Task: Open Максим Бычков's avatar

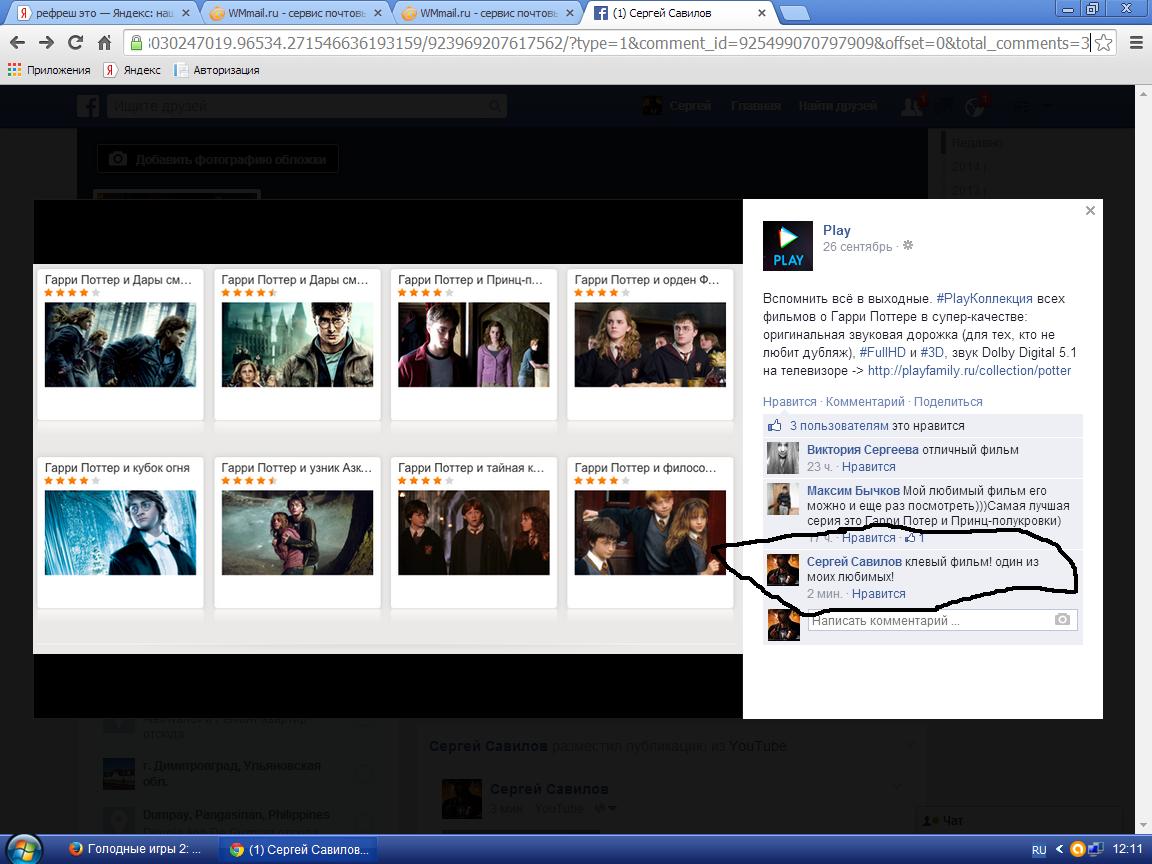Action: click(x=782, y=500)
